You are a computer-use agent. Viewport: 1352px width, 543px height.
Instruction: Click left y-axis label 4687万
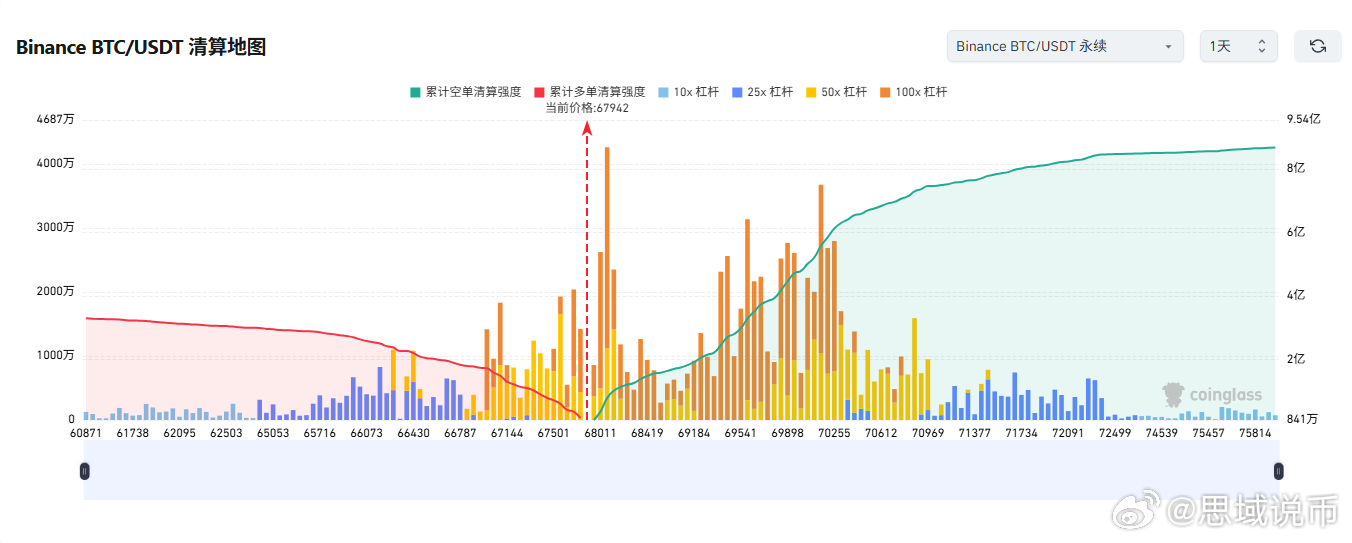[x=55, y=119]
